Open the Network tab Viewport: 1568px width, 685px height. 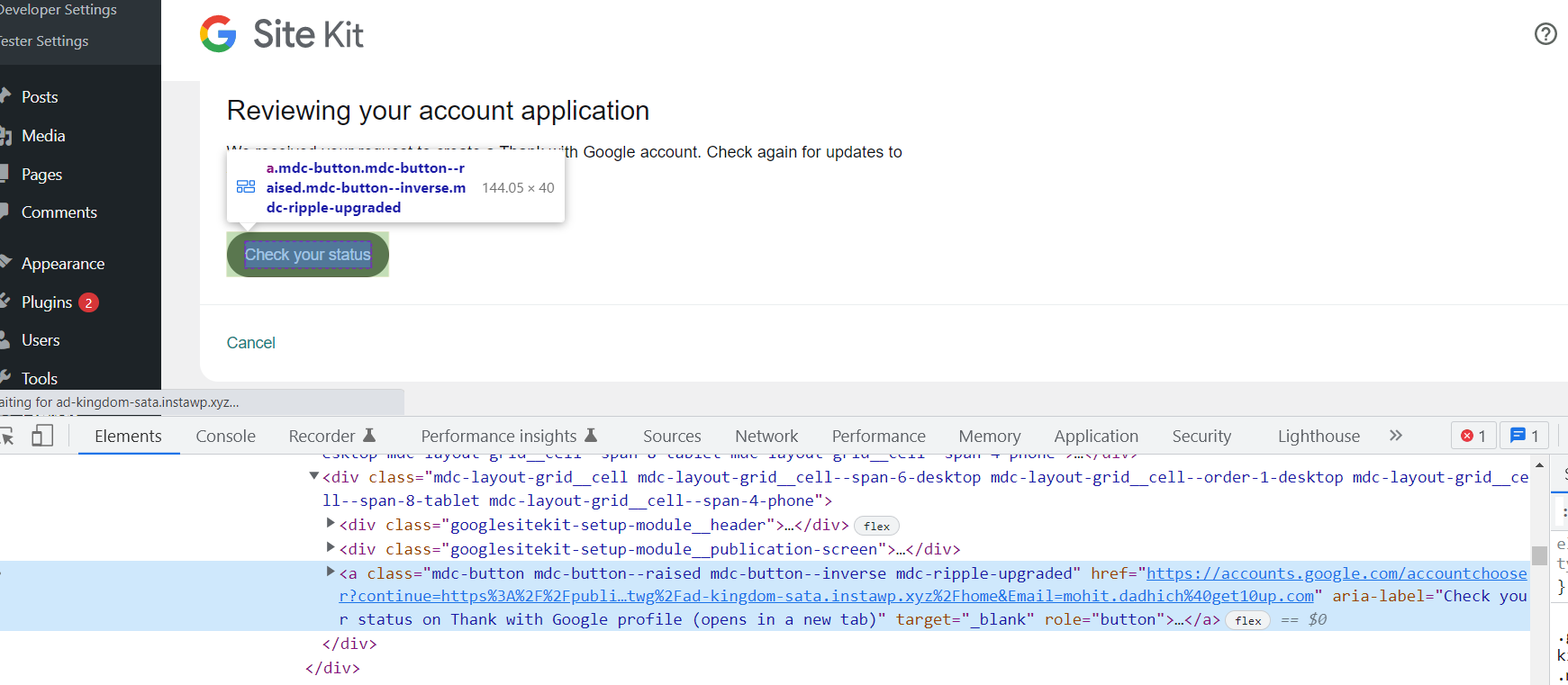[766, 437]
